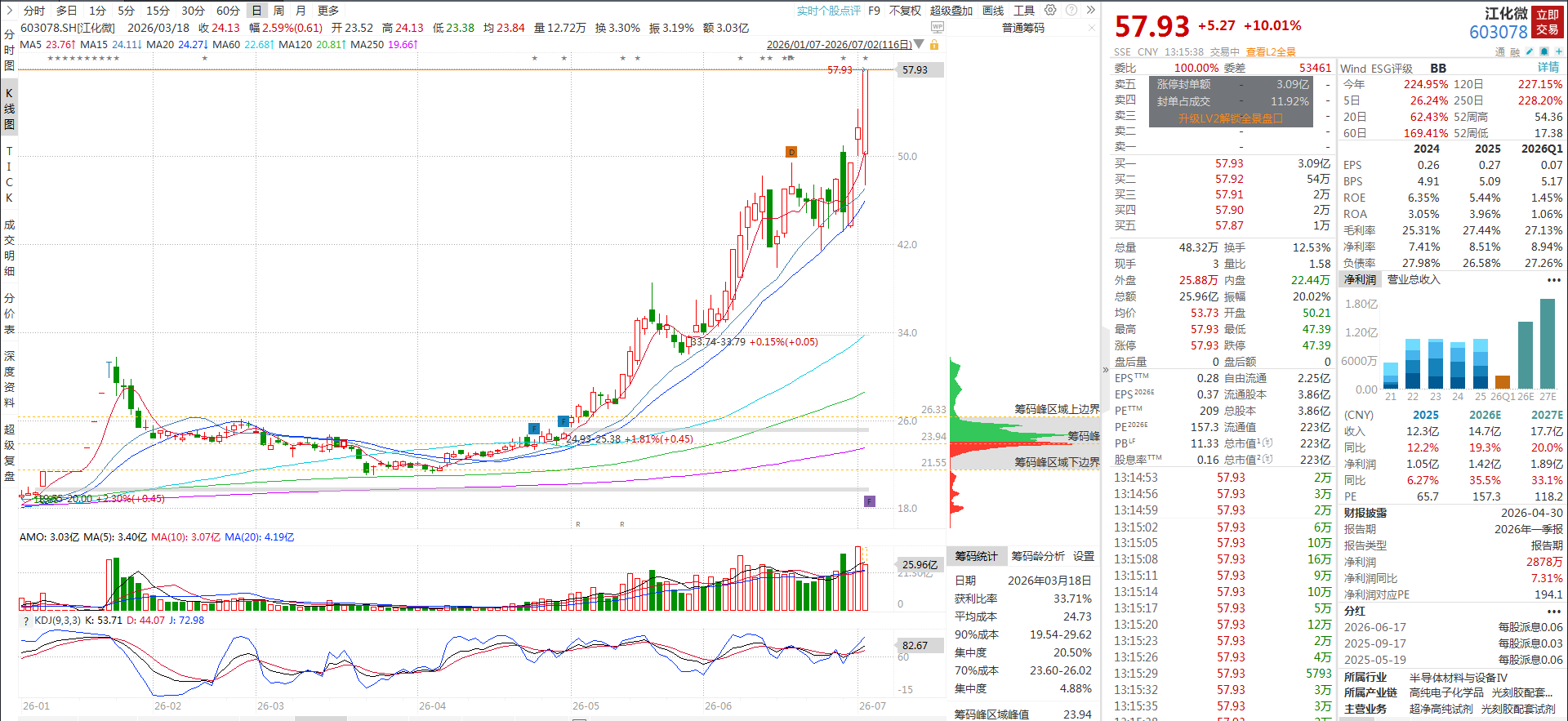
Task: Close the 普通筹码 panel
Action: point(1092,28)
